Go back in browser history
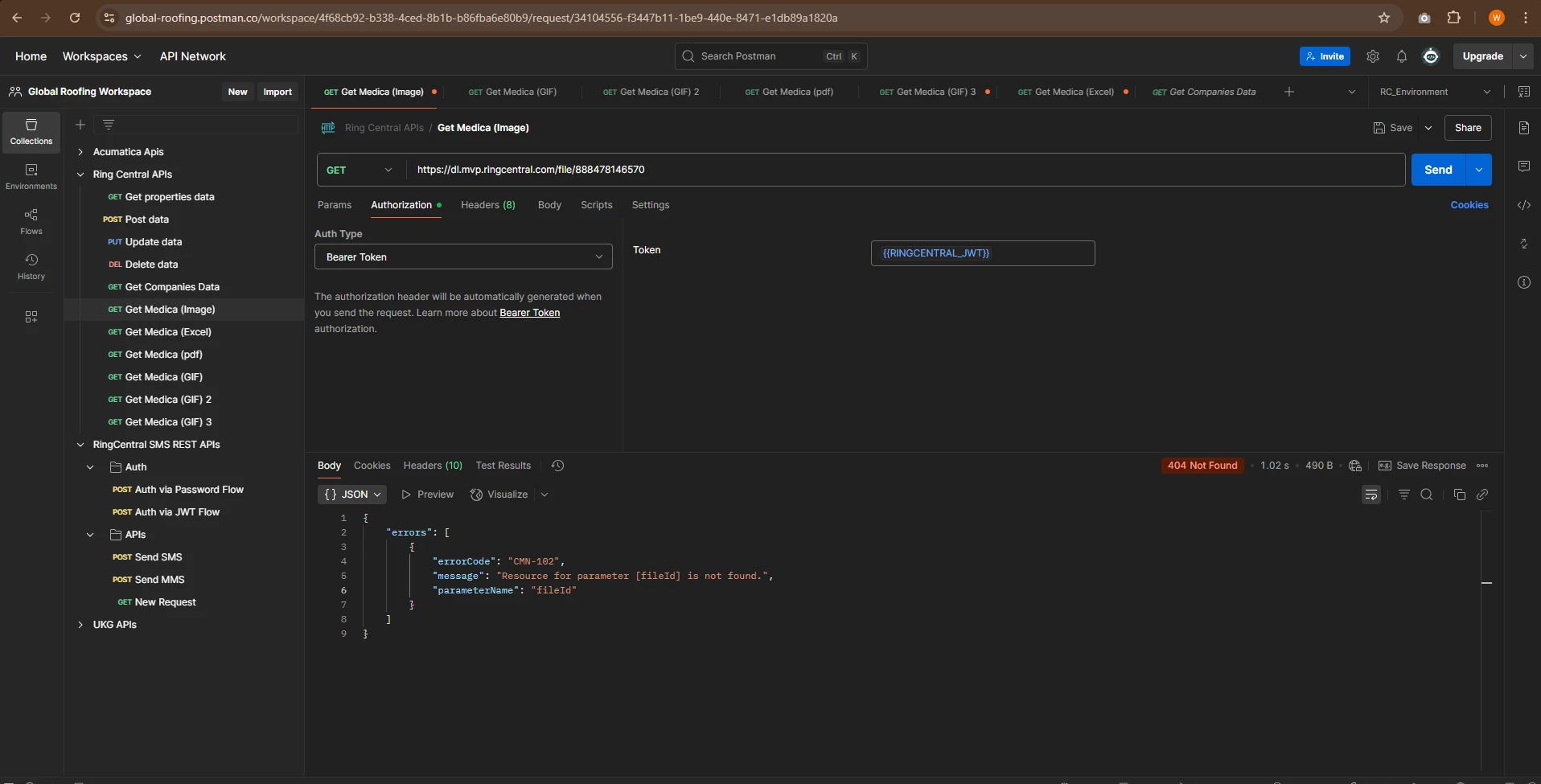Image resolution: width=1541 pixels, height=784 pixels. click(x=17, y=18)
